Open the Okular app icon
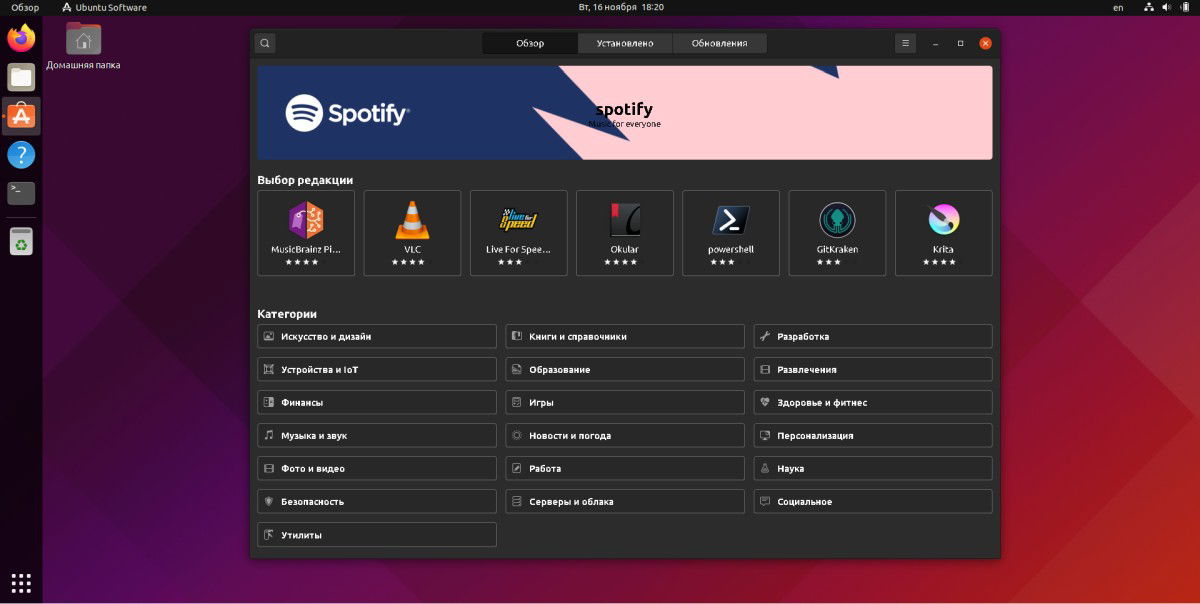Screen dimensions: 1200x604 [x=625, y=219]
